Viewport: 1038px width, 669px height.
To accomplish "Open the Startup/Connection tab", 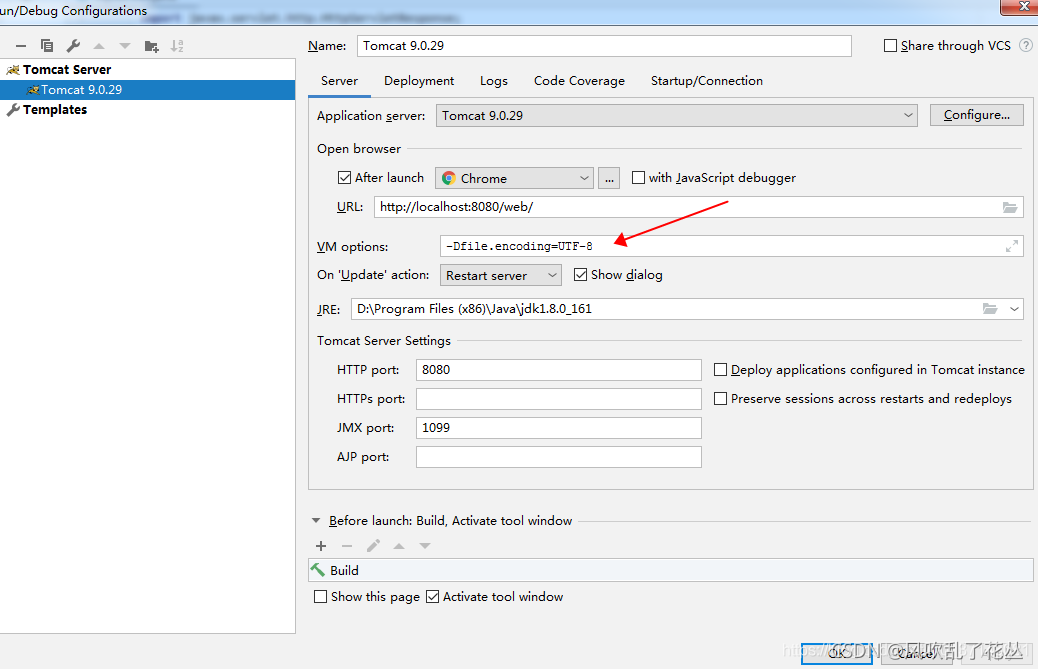I will (706, 81).
